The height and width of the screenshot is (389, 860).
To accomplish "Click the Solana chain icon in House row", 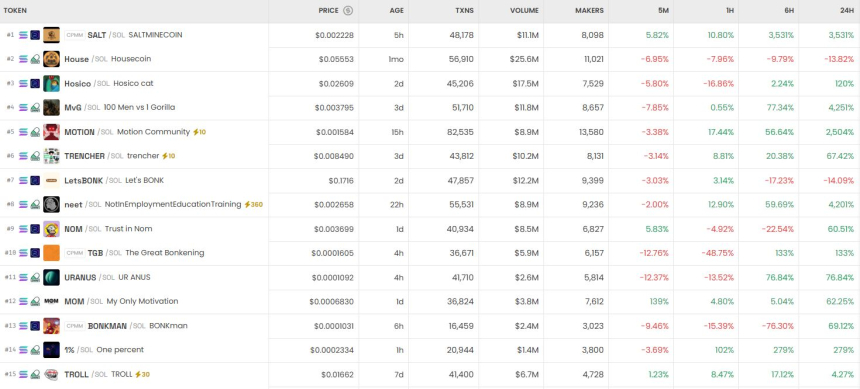I will pos(24,59).
